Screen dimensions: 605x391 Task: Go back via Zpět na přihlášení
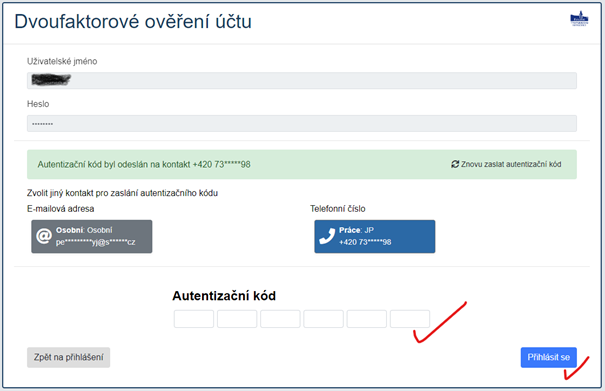[x=68, y=357]
